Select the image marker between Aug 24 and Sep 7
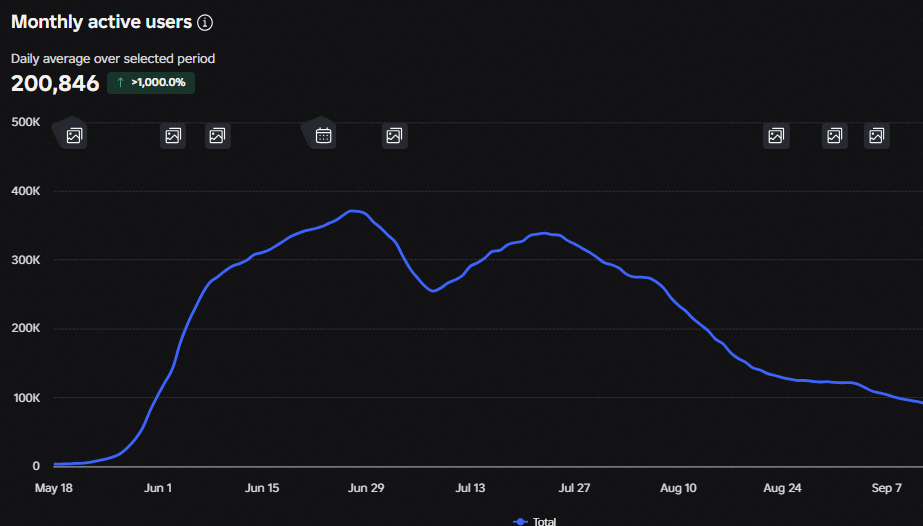923x526 pixels. pyautogui.click(x=835, y=136)
